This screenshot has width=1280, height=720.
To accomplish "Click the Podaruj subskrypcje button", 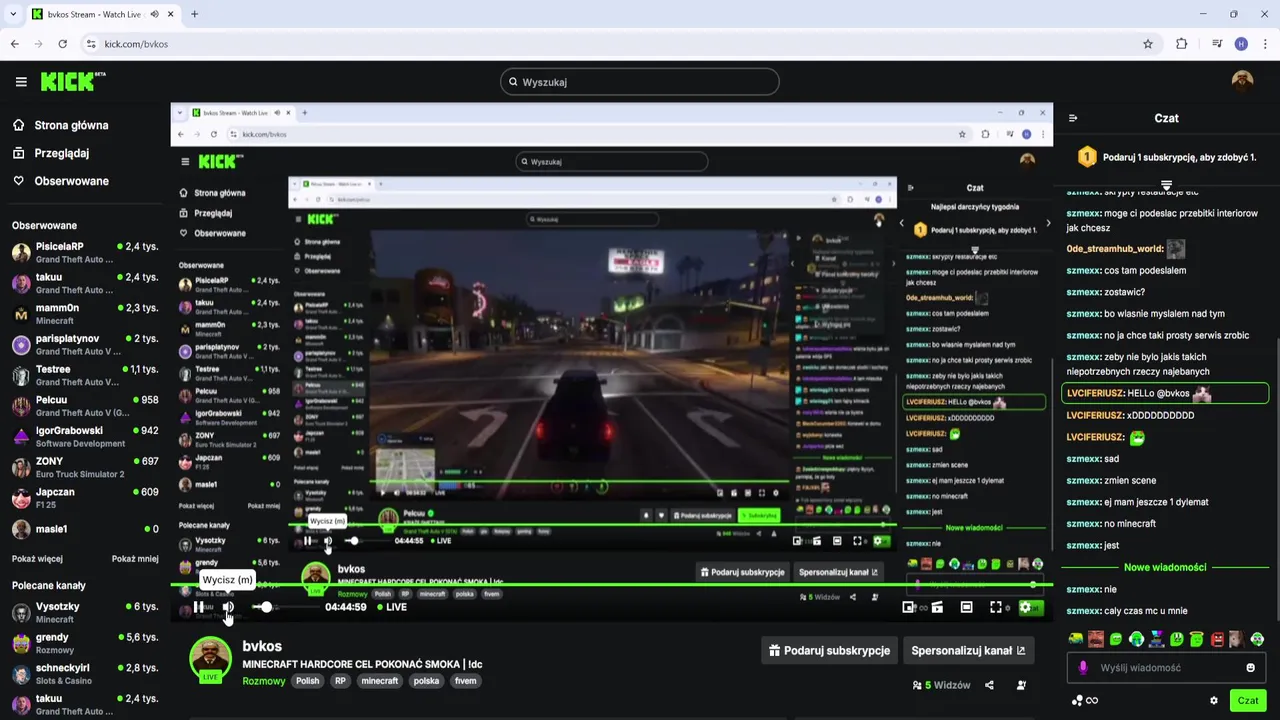I will [x=829, y=650].
